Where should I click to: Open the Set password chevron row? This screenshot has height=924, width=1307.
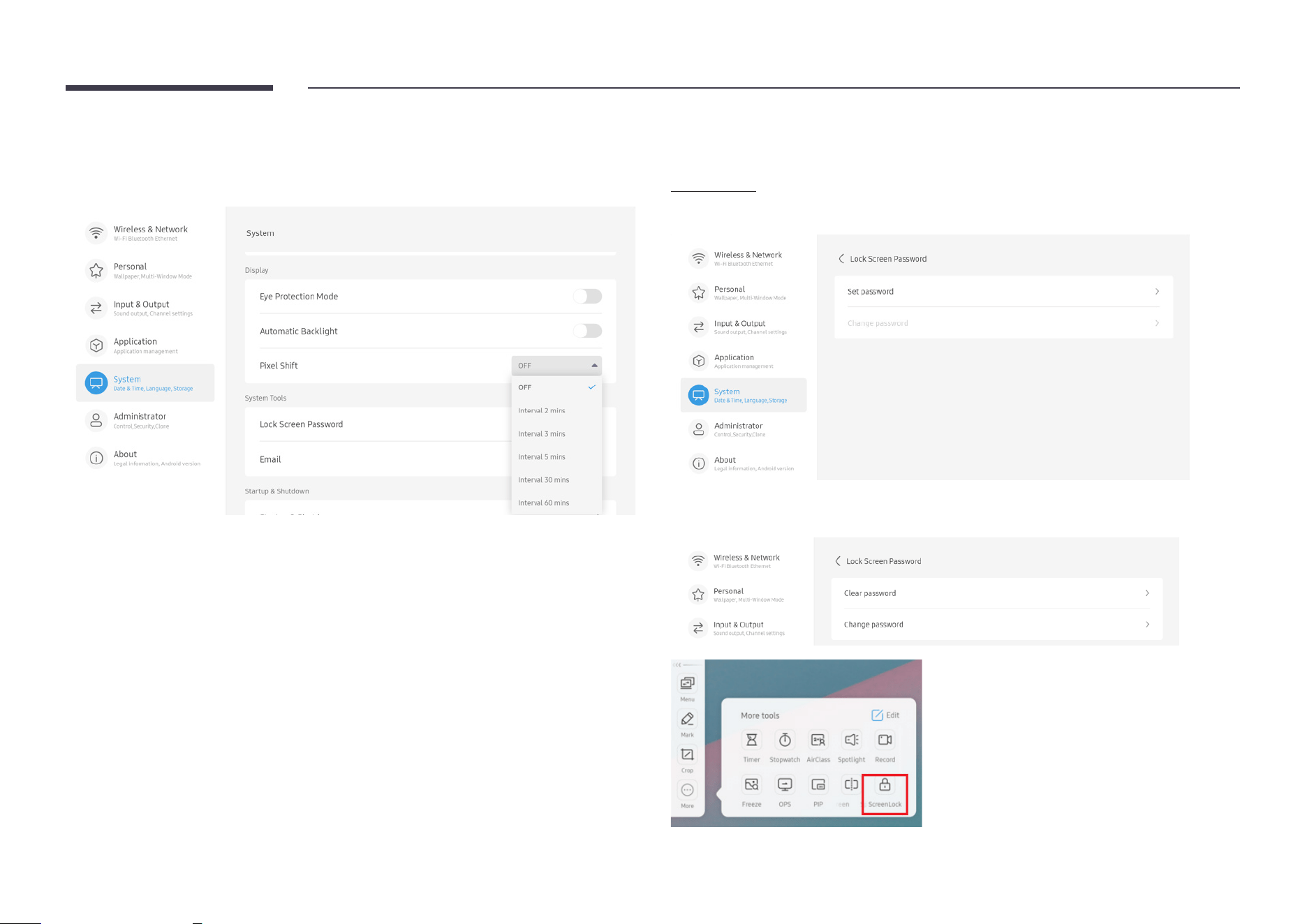(x=1003, y=292)
